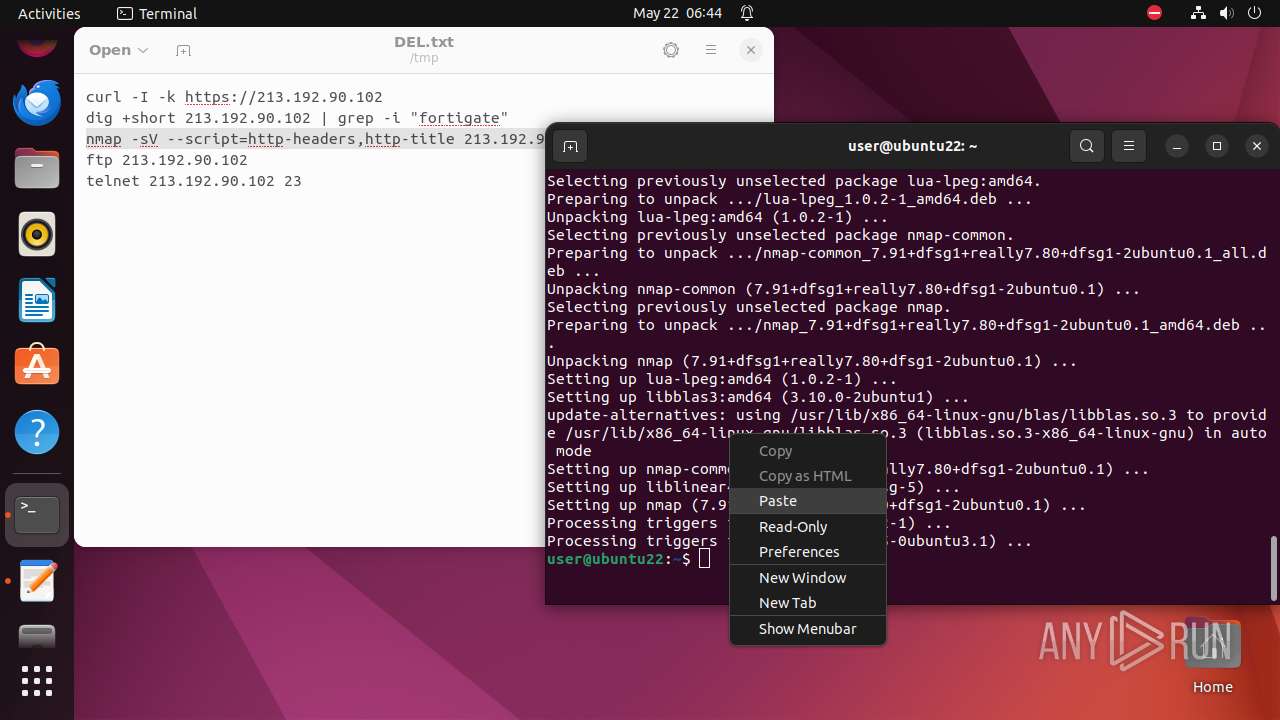
Task: Open the Activities overview
Action: pyautogui.click(x=49, y=13)
